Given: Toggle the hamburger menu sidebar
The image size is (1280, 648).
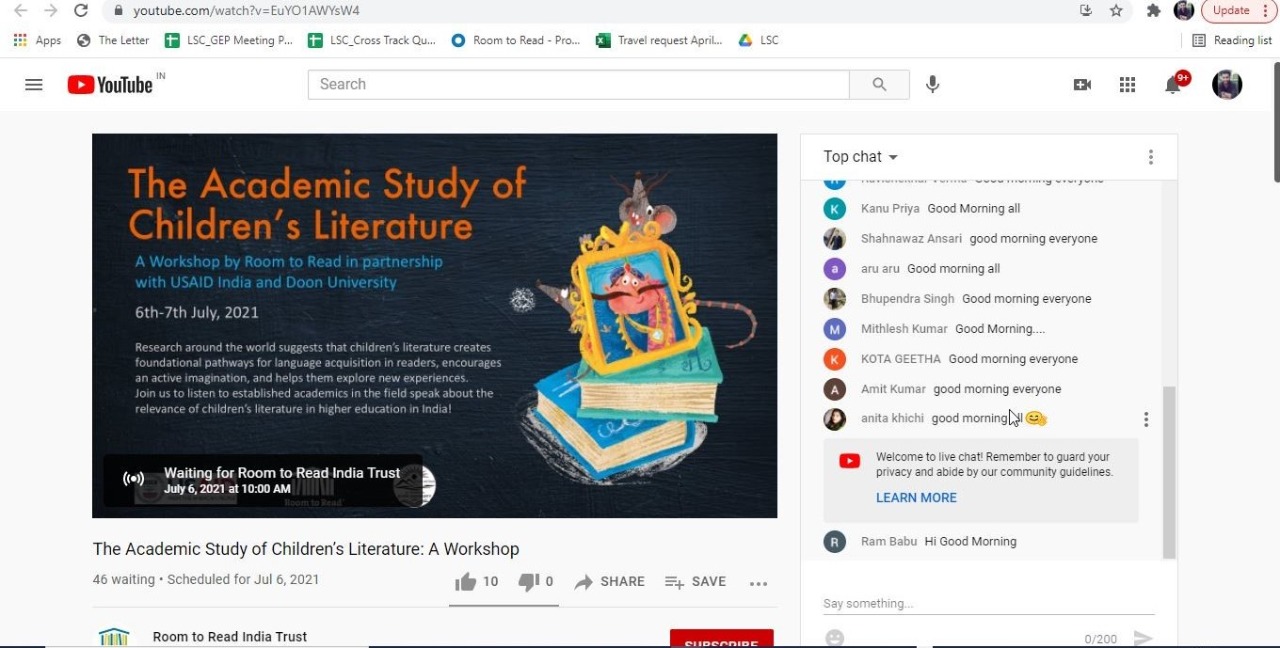Looking at the screenshot, I should point(33,84).
